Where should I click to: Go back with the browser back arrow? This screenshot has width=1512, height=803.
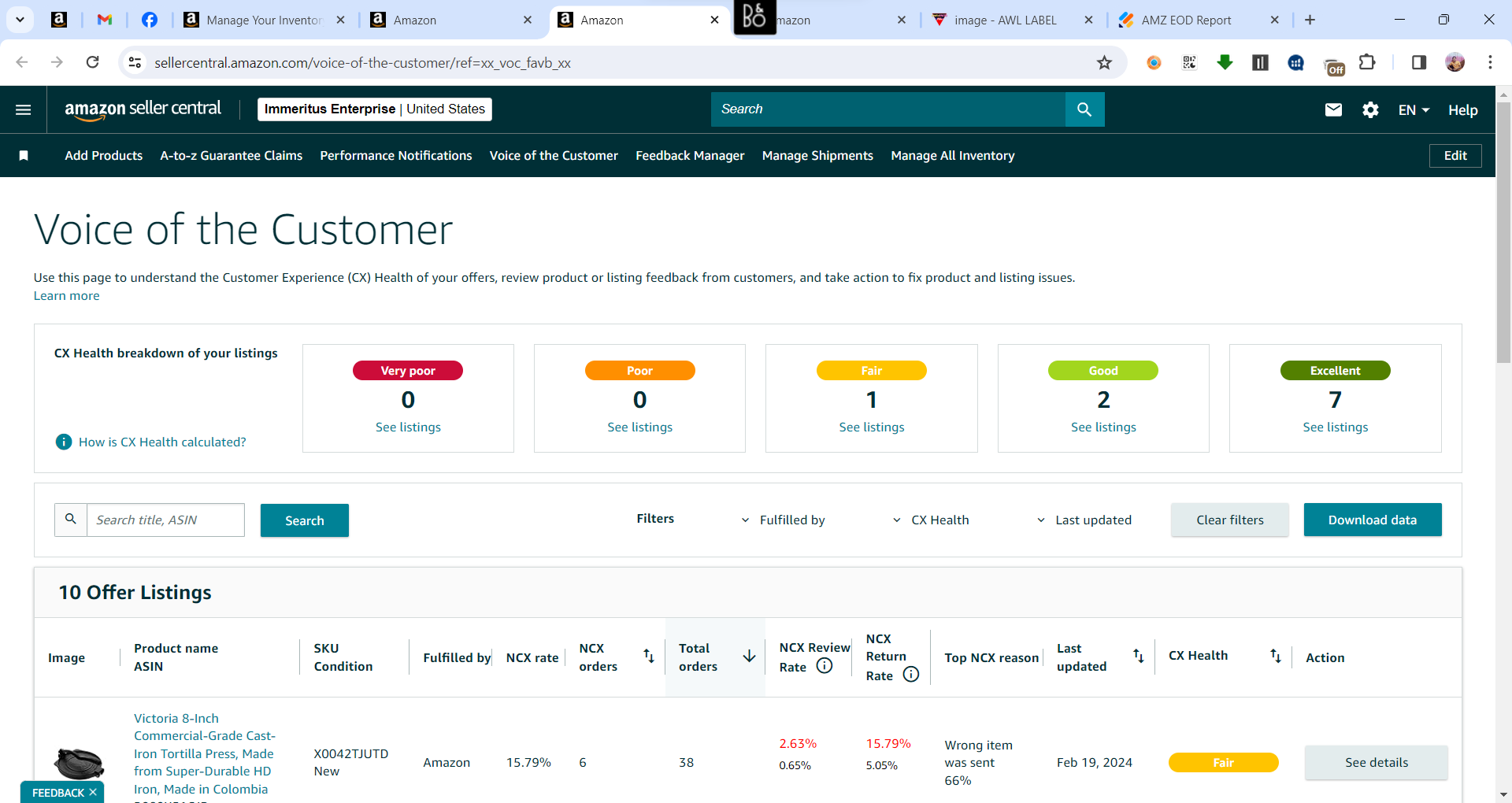(x=22, y=62)
